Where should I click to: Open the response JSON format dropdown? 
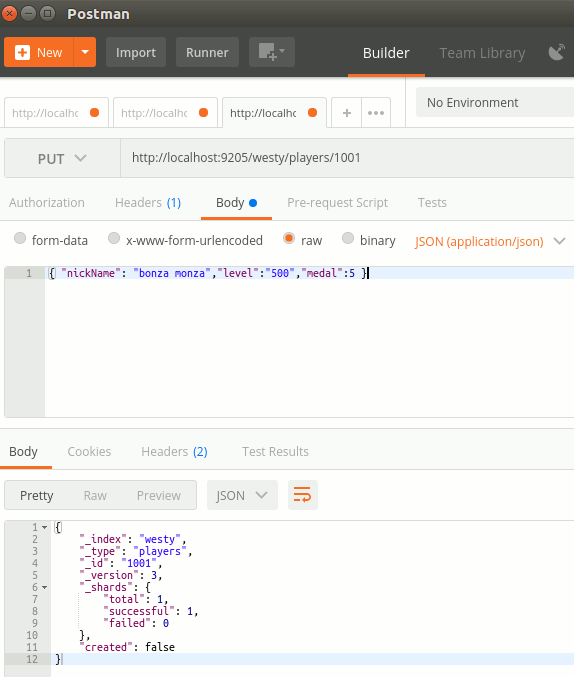tap(242, 495)
